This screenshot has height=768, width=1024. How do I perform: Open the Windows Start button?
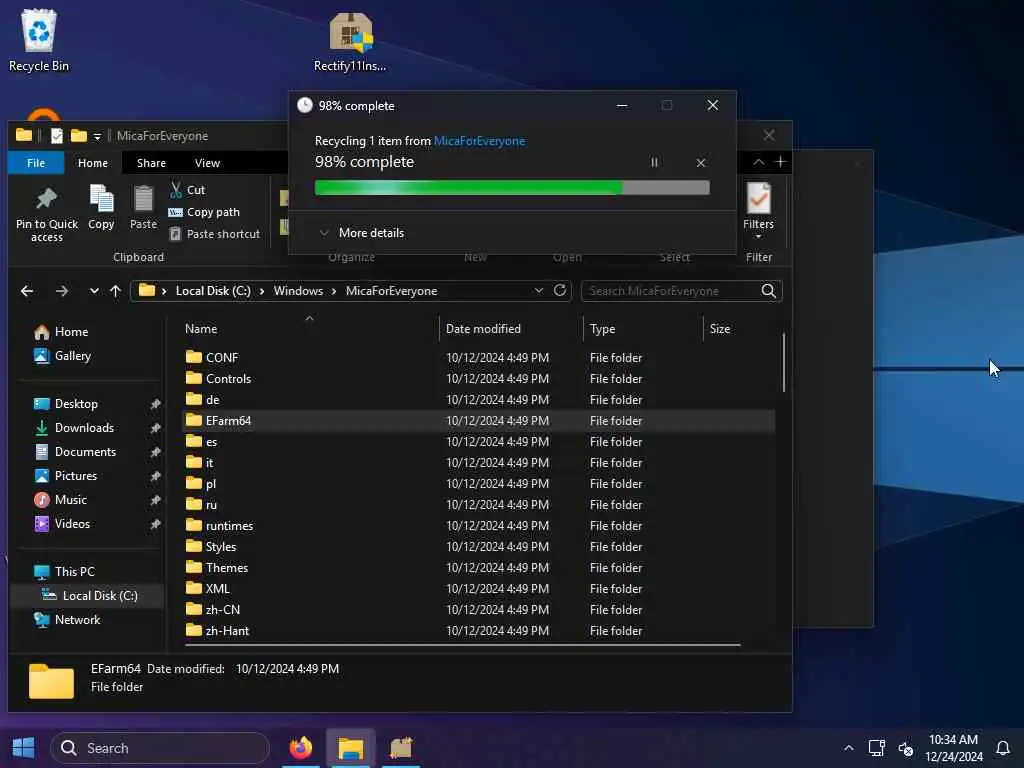tap(24, 748)
